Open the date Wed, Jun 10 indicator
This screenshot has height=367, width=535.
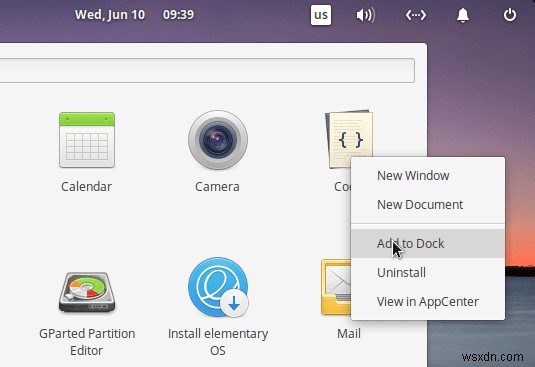[110, 15]
